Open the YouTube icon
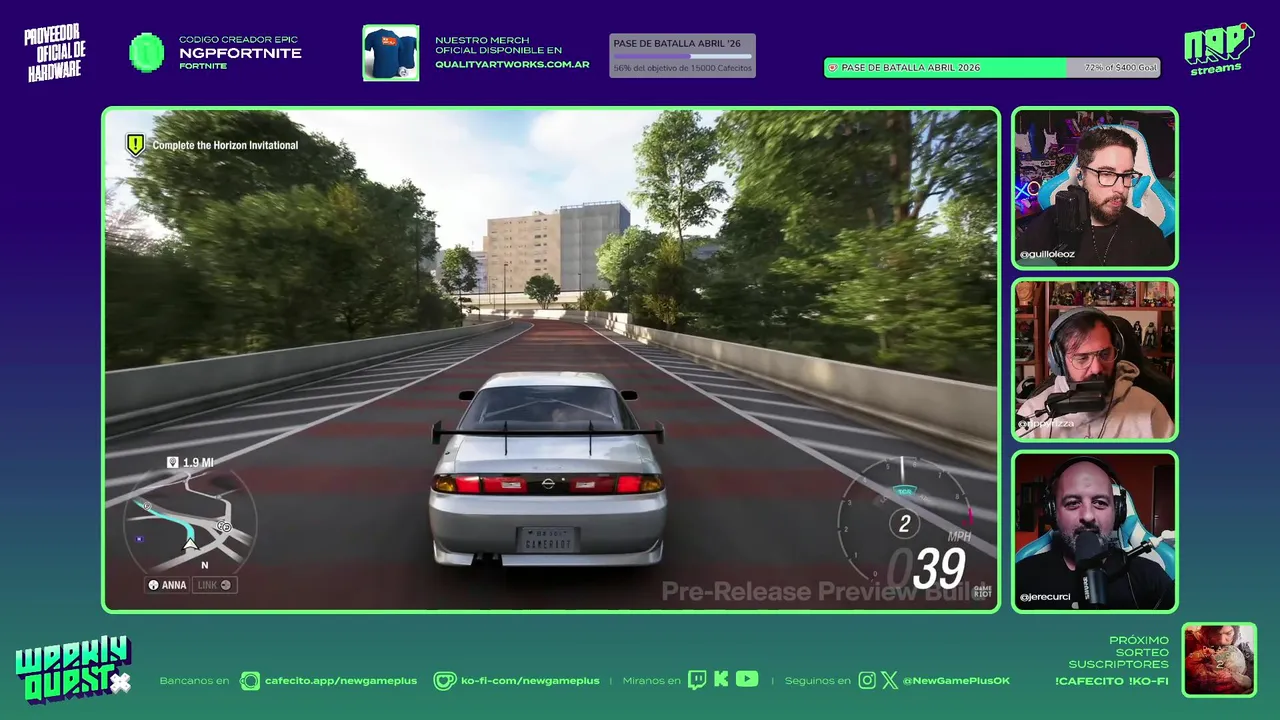Screen dimensions: 1280x720 (747, 679)
